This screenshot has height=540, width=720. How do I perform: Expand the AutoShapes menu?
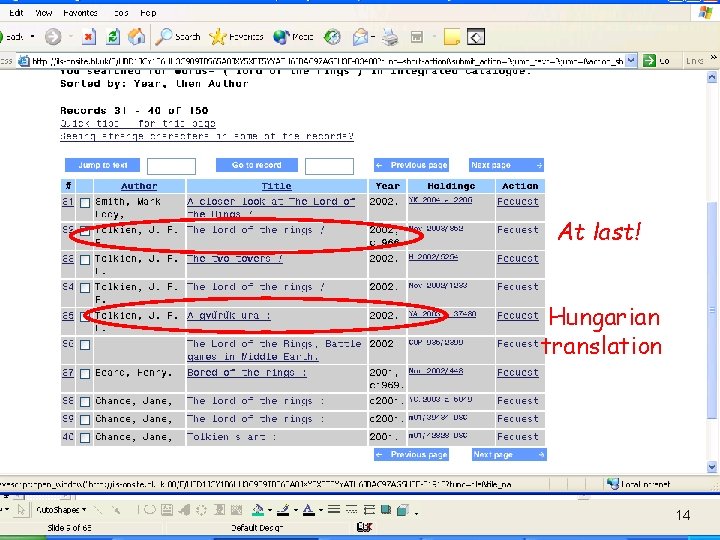pos(61,510)
